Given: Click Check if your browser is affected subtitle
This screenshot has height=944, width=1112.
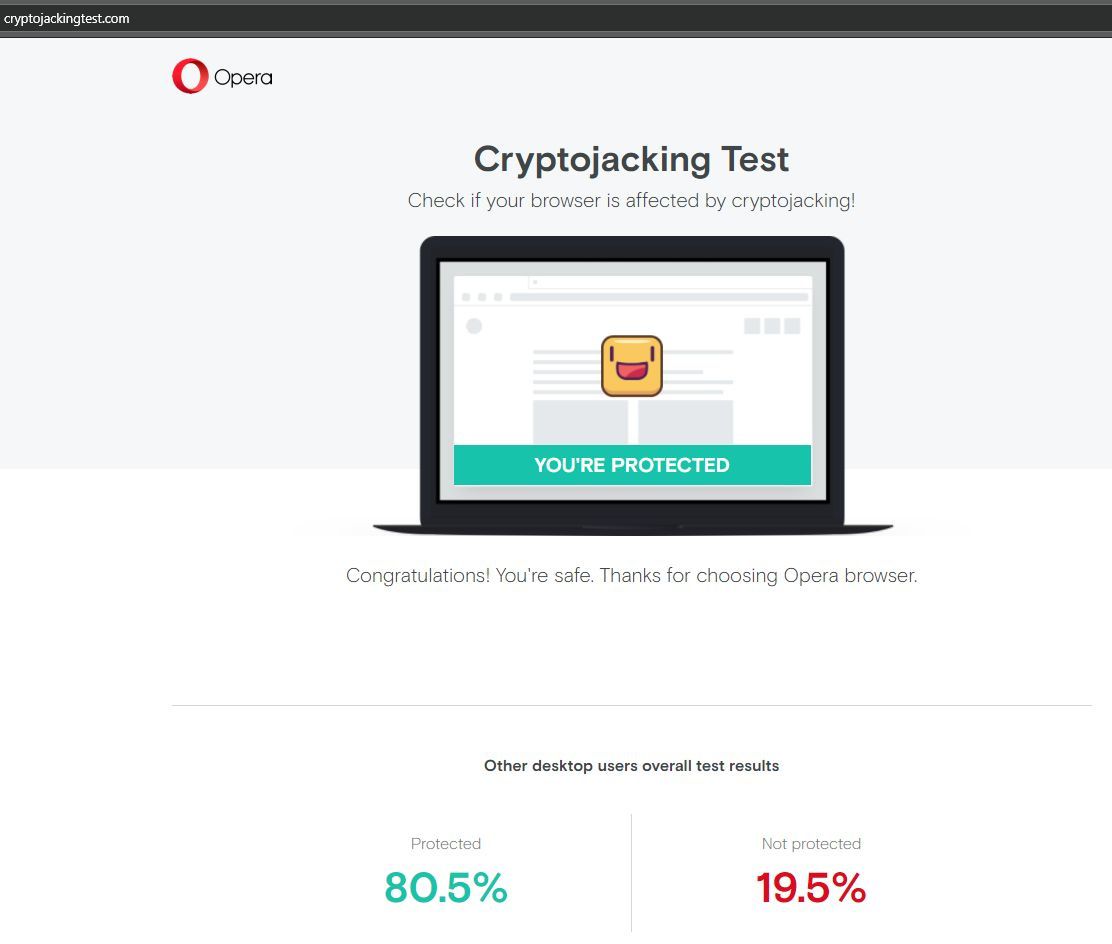Looking at the screenshot, I should (631, 201).
